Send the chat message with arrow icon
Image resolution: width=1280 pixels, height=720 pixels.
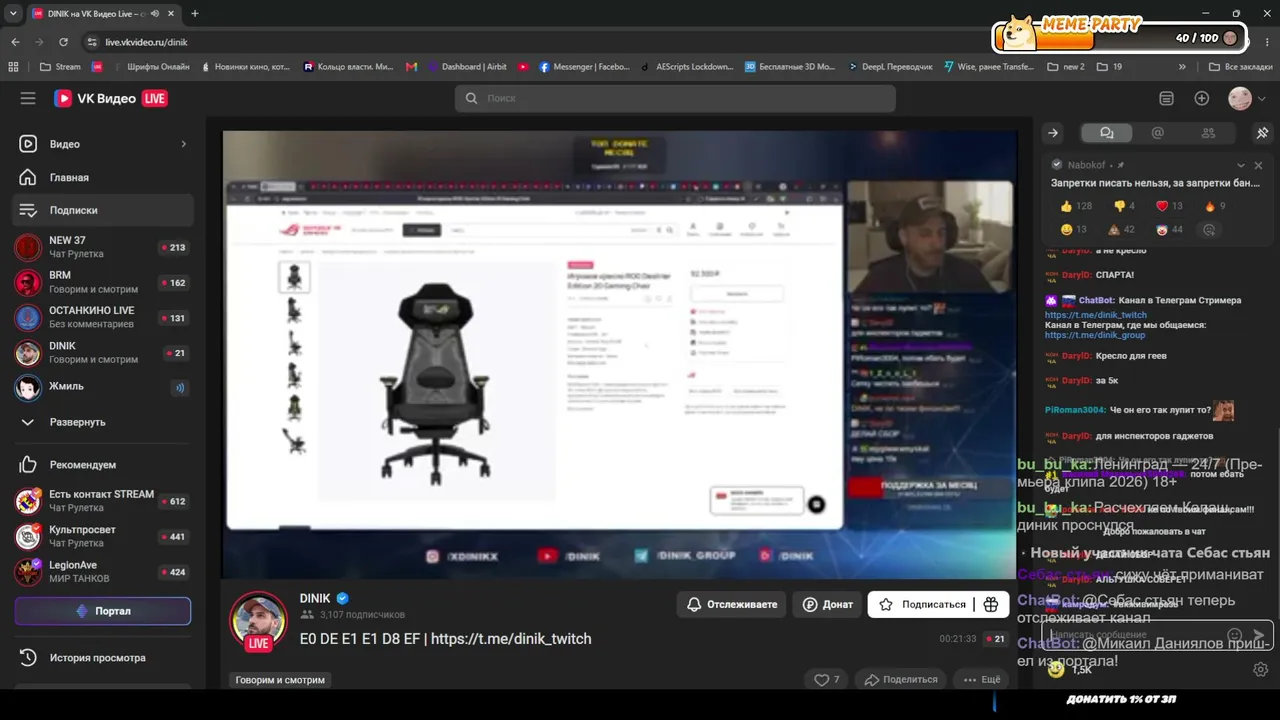1259,635
